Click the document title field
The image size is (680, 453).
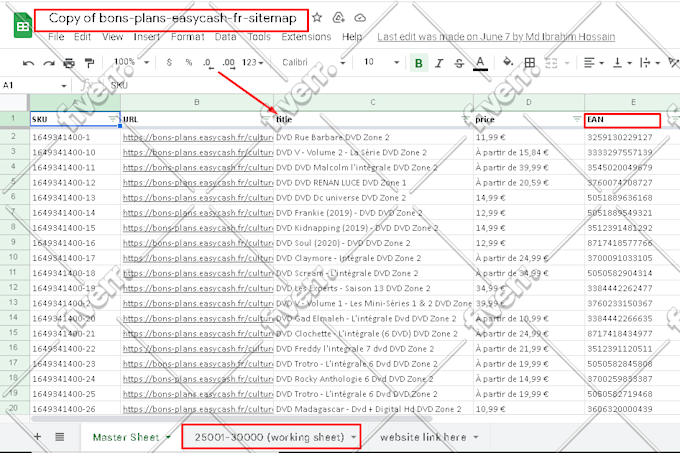(x=172, y=18)
